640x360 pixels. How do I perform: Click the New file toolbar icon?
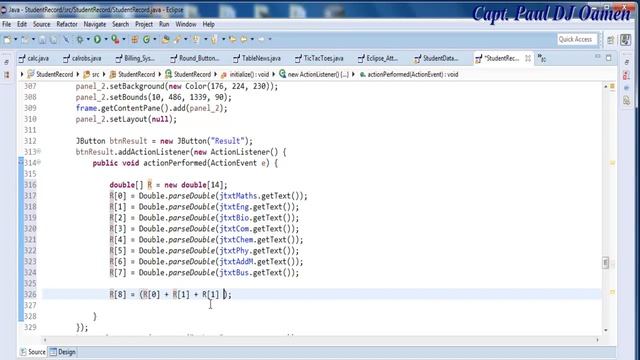7,40
